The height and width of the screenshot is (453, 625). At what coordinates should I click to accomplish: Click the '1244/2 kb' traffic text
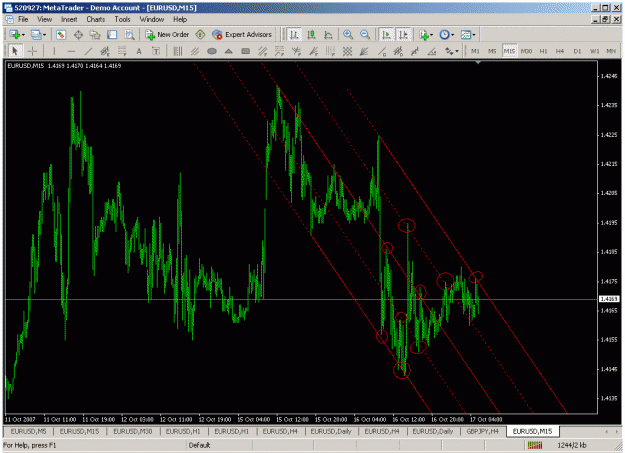click(572, 445)
